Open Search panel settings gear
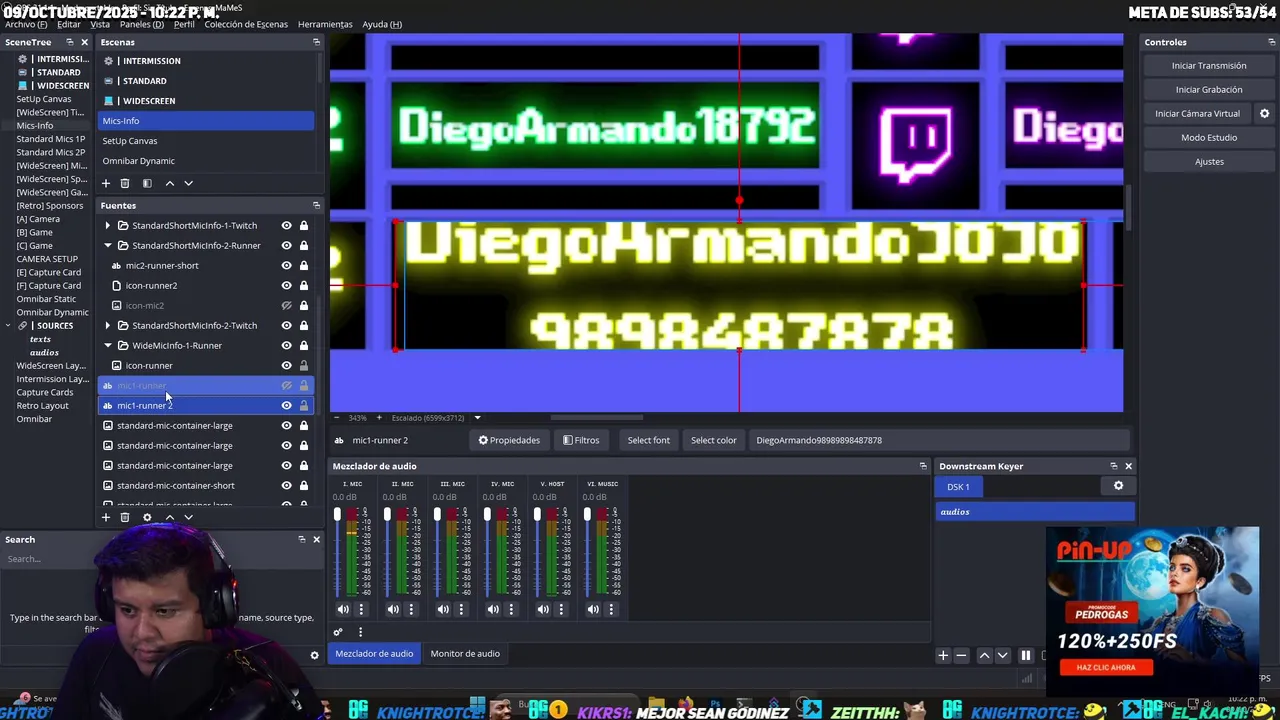Image resolution: width=1280 pixels, height=720 pixels. pyautogui.click(x=314, y=656)
